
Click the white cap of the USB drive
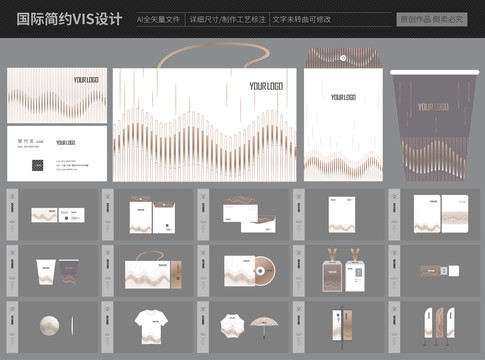[454, 271]
